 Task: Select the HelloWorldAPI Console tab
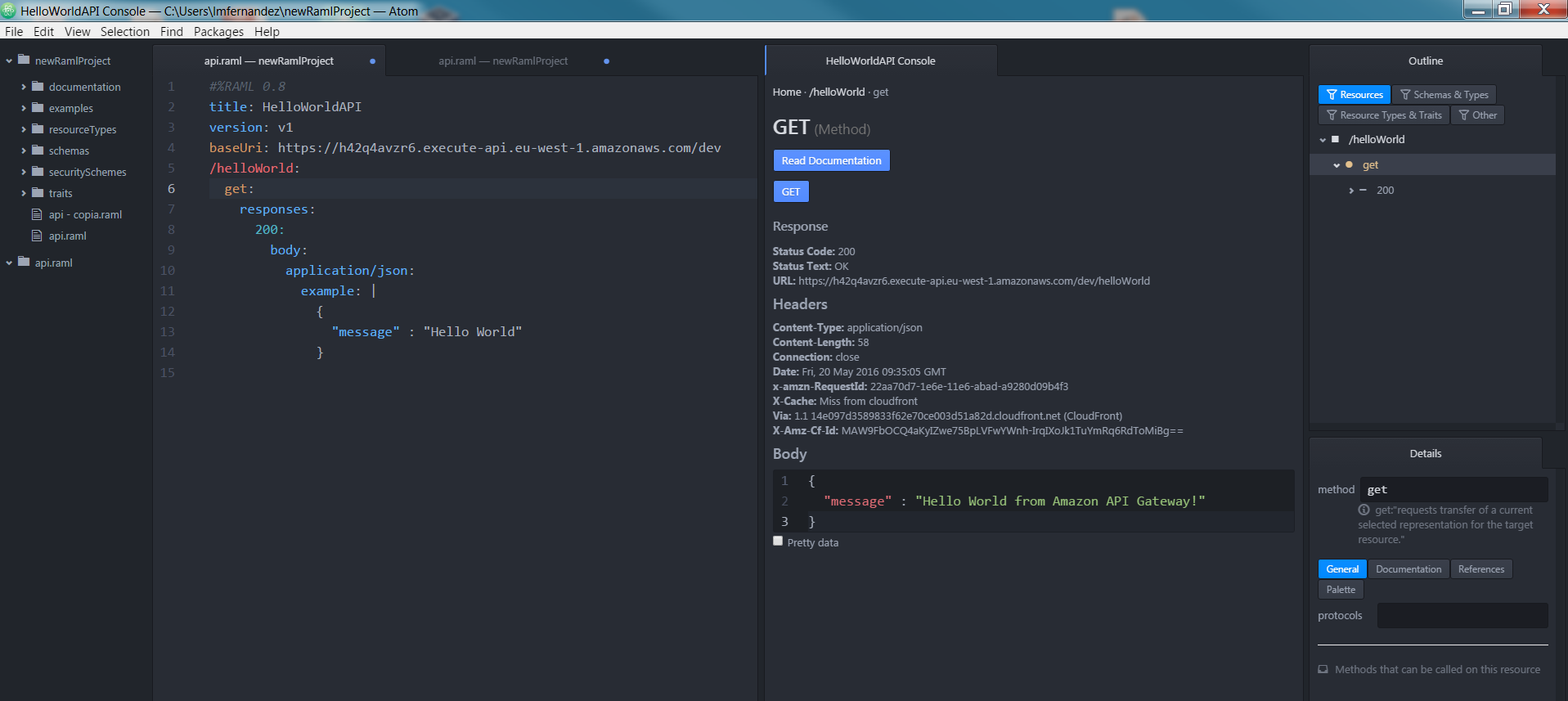[880, 61]
